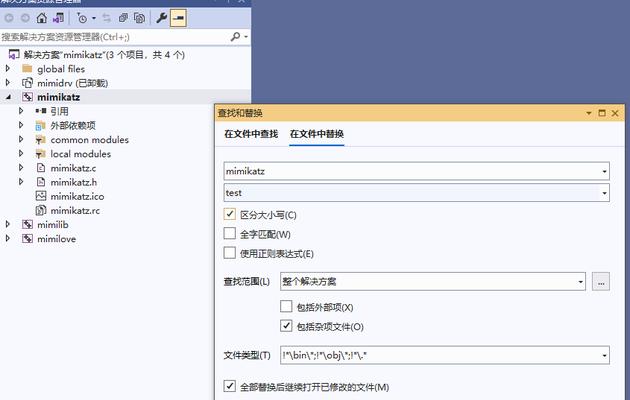630x400 pixels.
Task: Toggle the highlighted preview selected items icon
Action: [178, 18]
